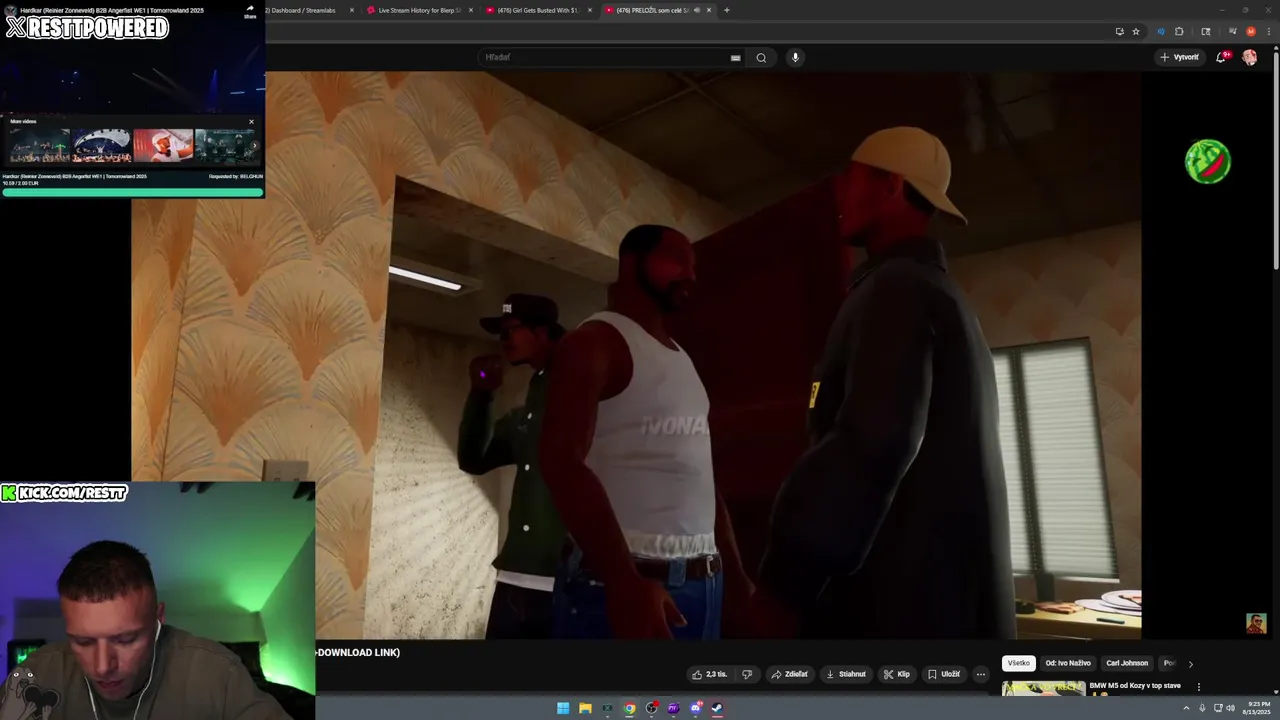This screenshot has height=720, width=1280.
Task: Click the channel branding icon at video corner
Action: point(1256,623)
